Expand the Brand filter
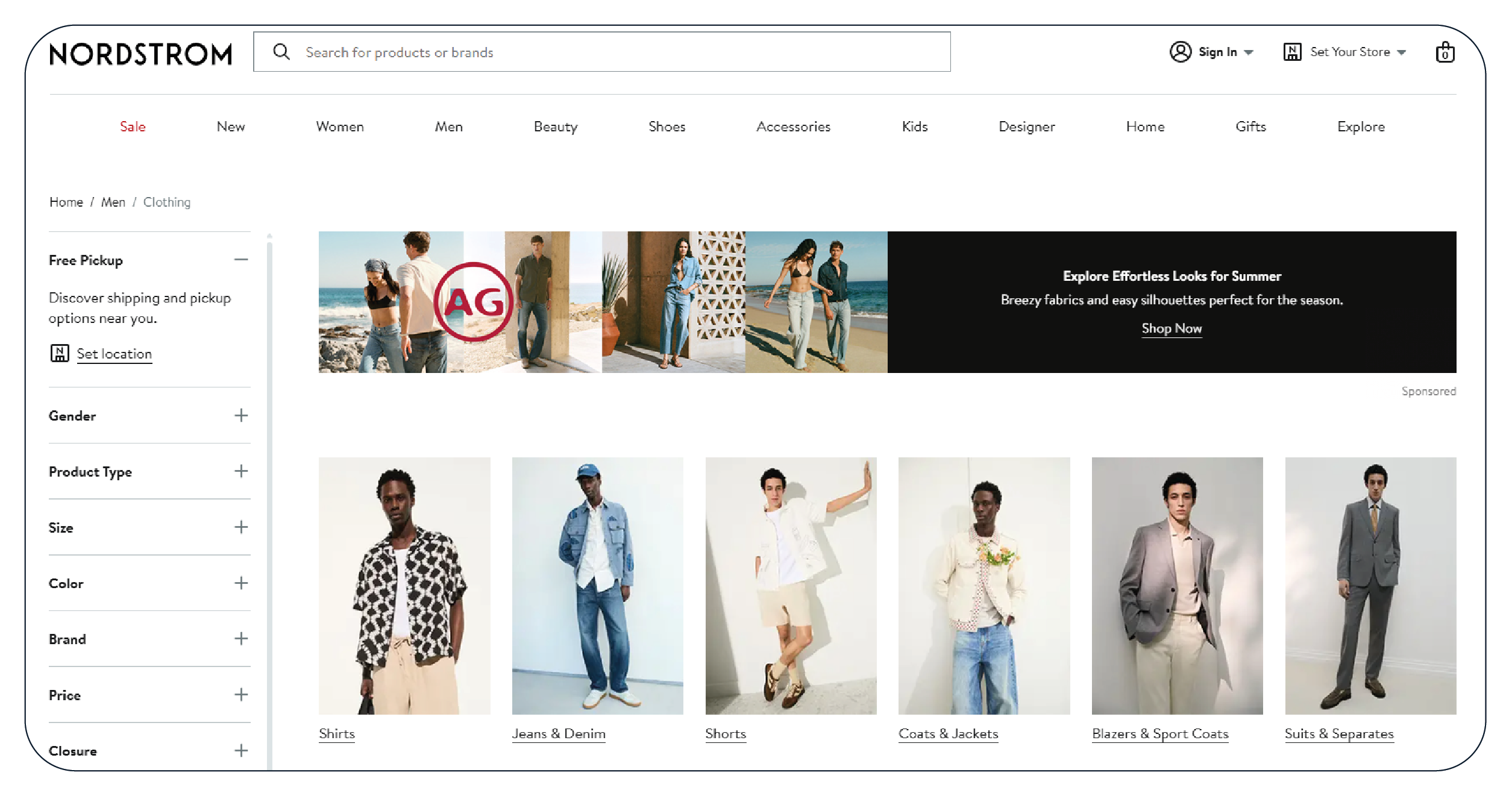The image size is (1512, 796). coord(241,639)
